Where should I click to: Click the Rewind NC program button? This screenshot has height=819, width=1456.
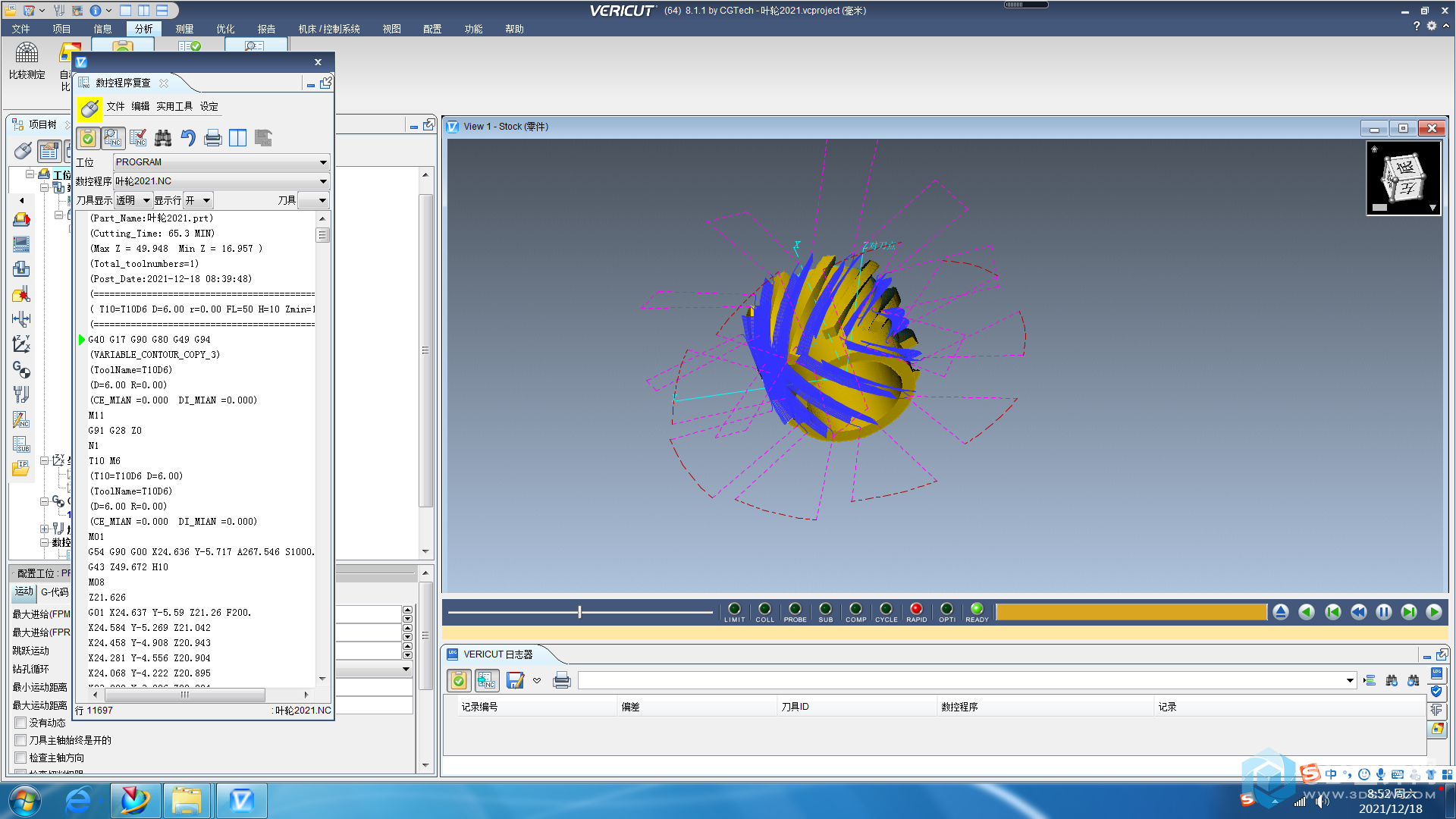(x=1332, y=612)
